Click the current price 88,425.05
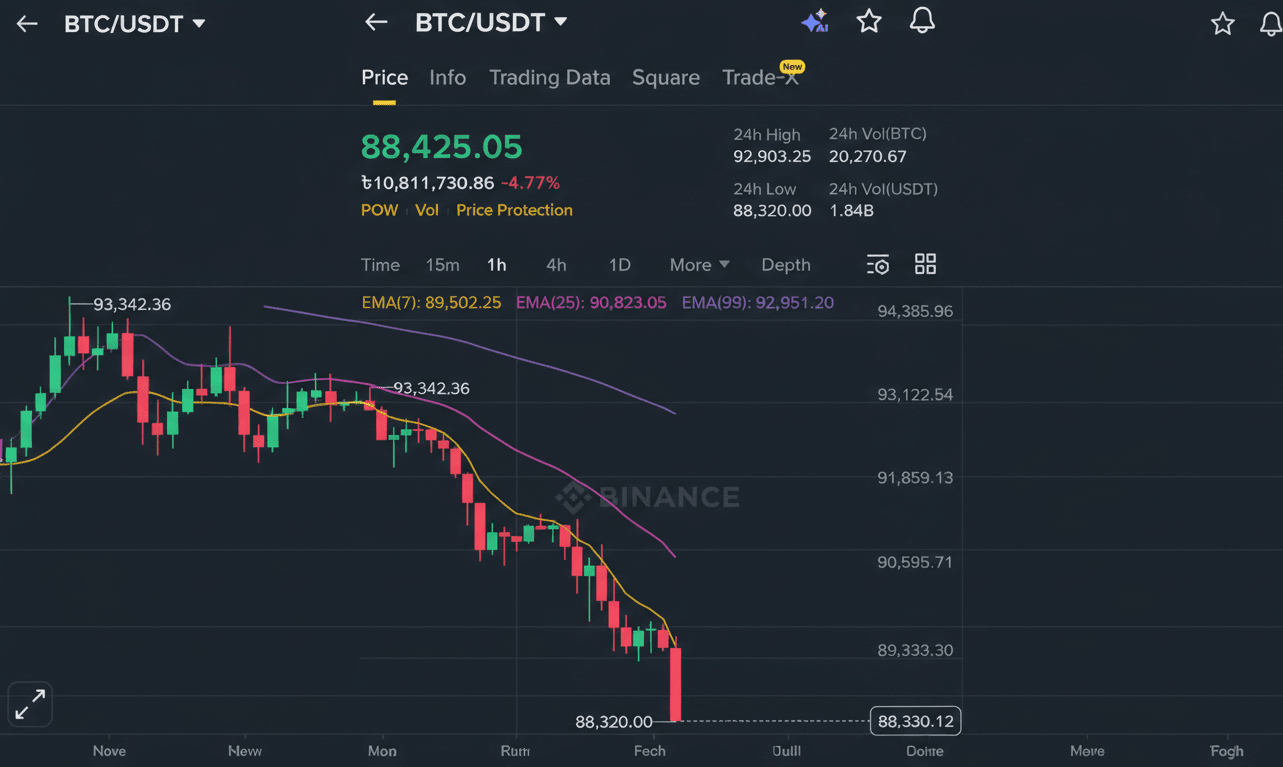The height and width of the screenshot is (767, 1283). tap(442, 147)
